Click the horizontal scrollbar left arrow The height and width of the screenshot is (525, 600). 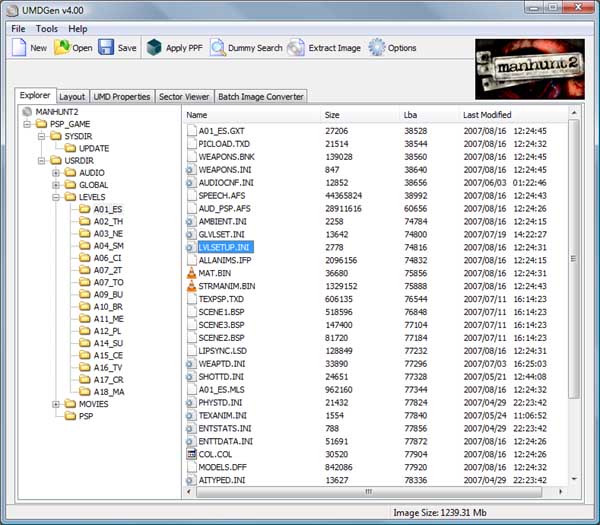click(x=189, y=492)
